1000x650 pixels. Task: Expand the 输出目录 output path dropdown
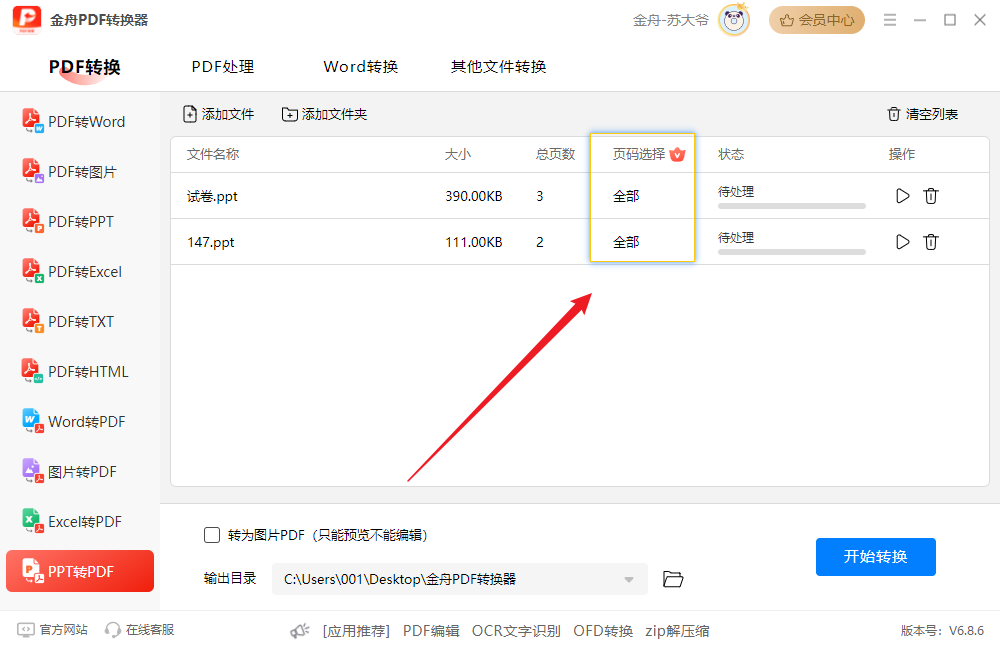tap(629, 579)
